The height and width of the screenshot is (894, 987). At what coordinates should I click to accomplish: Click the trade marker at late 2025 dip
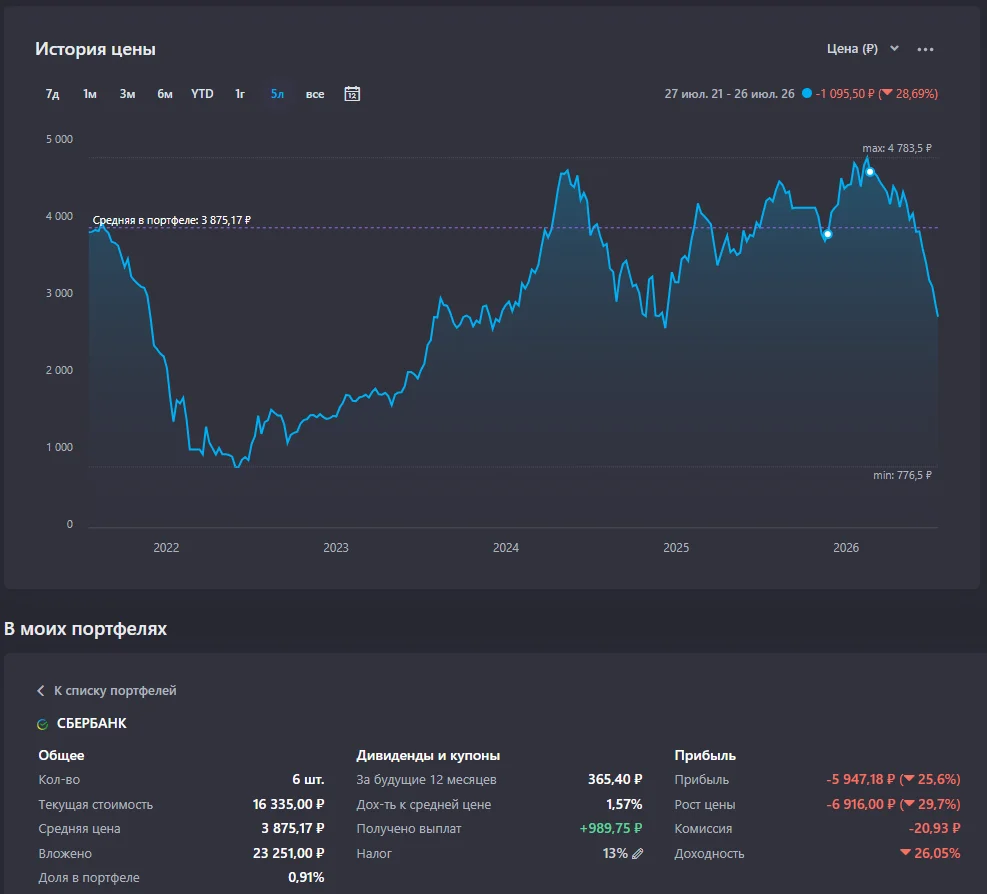pyautogui.click(x=828, y=234)
